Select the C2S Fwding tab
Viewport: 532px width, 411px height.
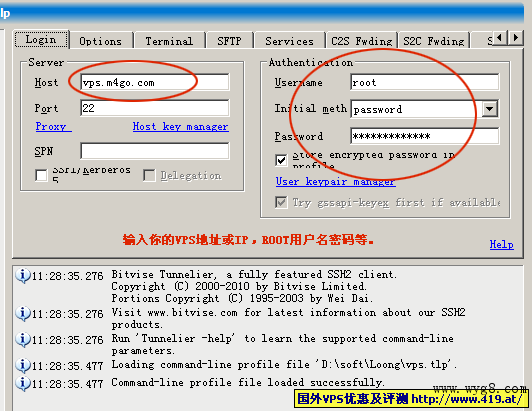pyautogui.click(x=362, y=41)
